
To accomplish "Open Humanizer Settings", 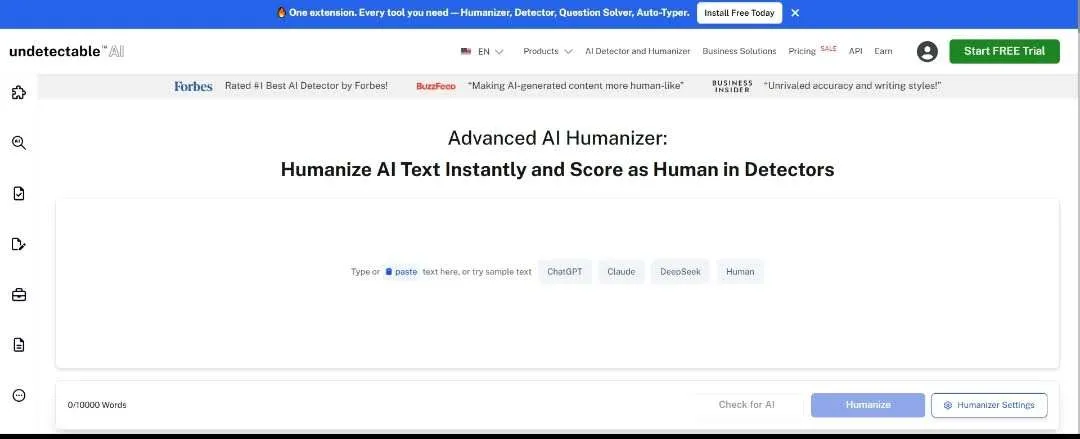I will coord(989,405).
